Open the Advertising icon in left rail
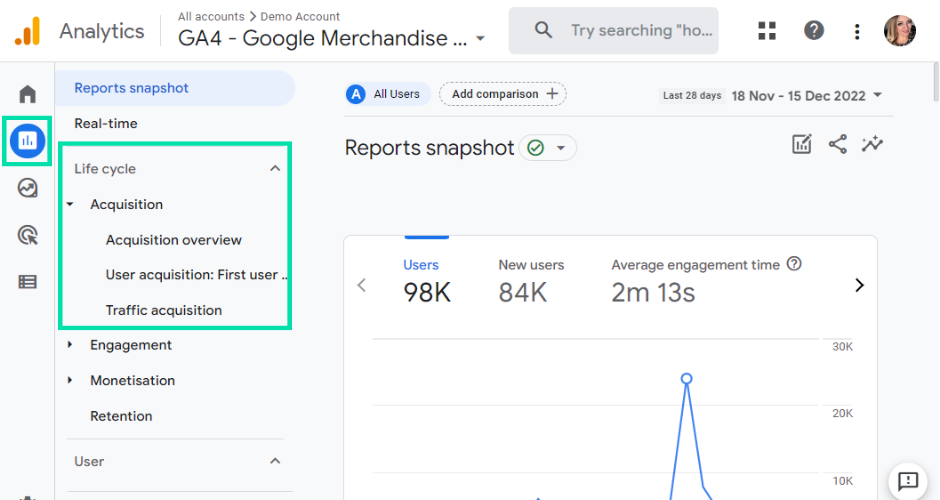This screenshot has width=940, height=500. pyautogui.click(x=28, y=235)
